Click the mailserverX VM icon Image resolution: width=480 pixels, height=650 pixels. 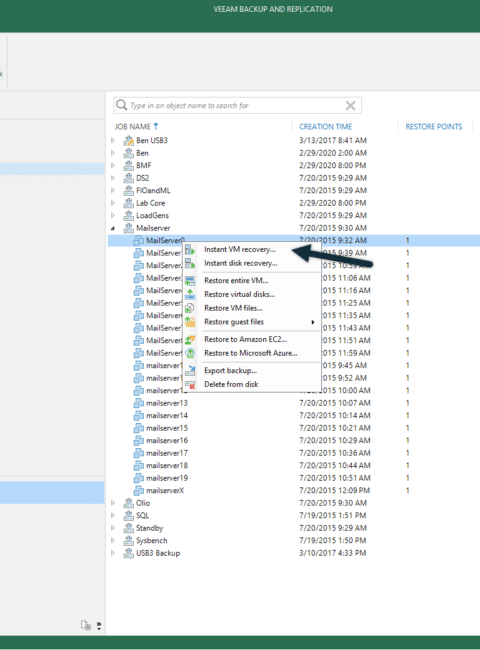[x=138, y=490]
